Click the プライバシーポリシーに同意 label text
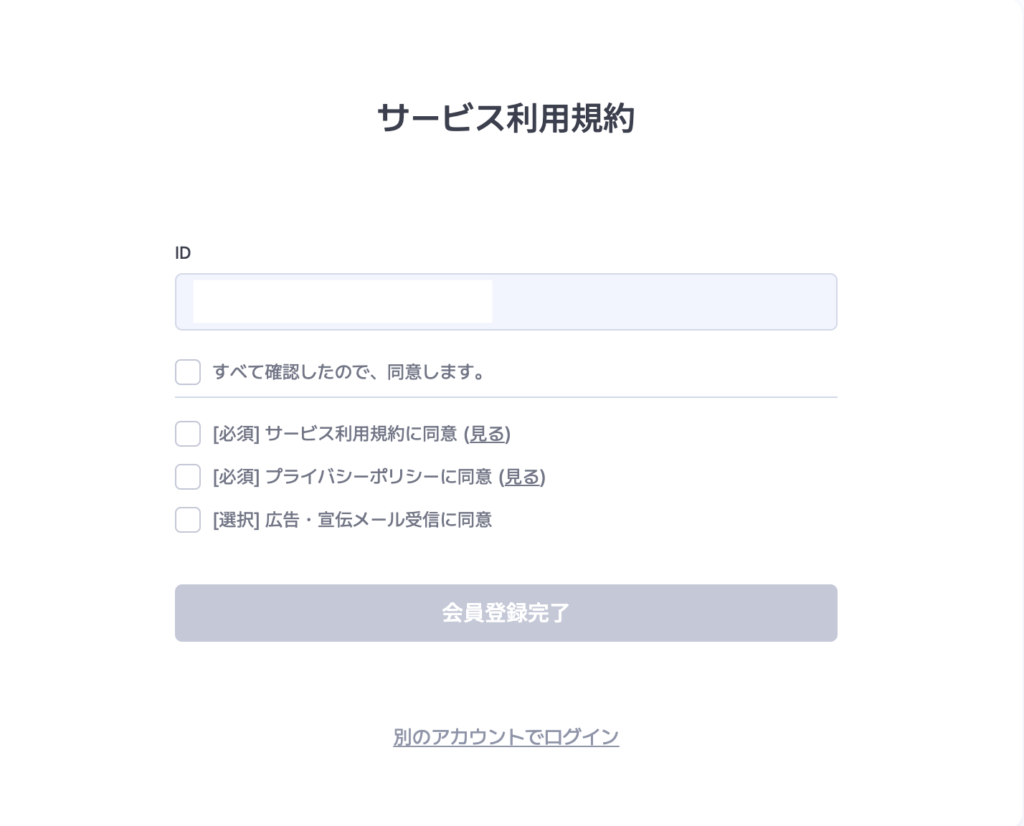1024x826 pixels. coord(378,477)
